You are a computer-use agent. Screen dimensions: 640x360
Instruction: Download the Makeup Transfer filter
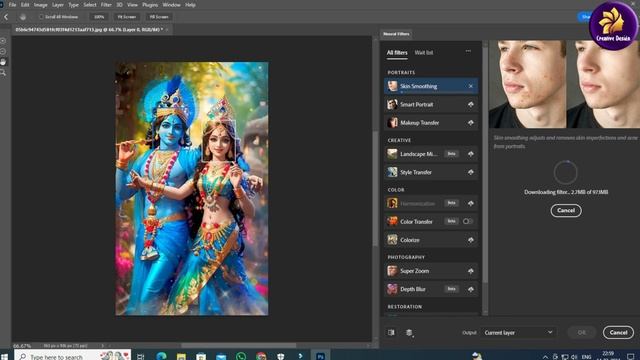pyautogui.click(x=471, y=122)
